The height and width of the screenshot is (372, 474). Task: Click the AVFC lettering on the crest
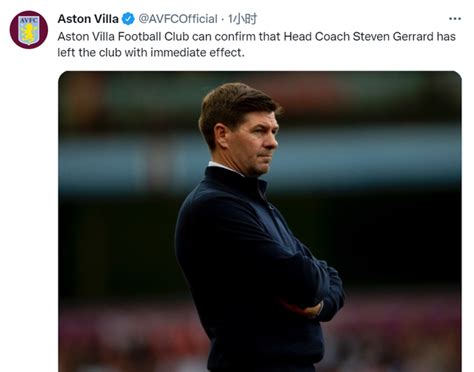29,20
